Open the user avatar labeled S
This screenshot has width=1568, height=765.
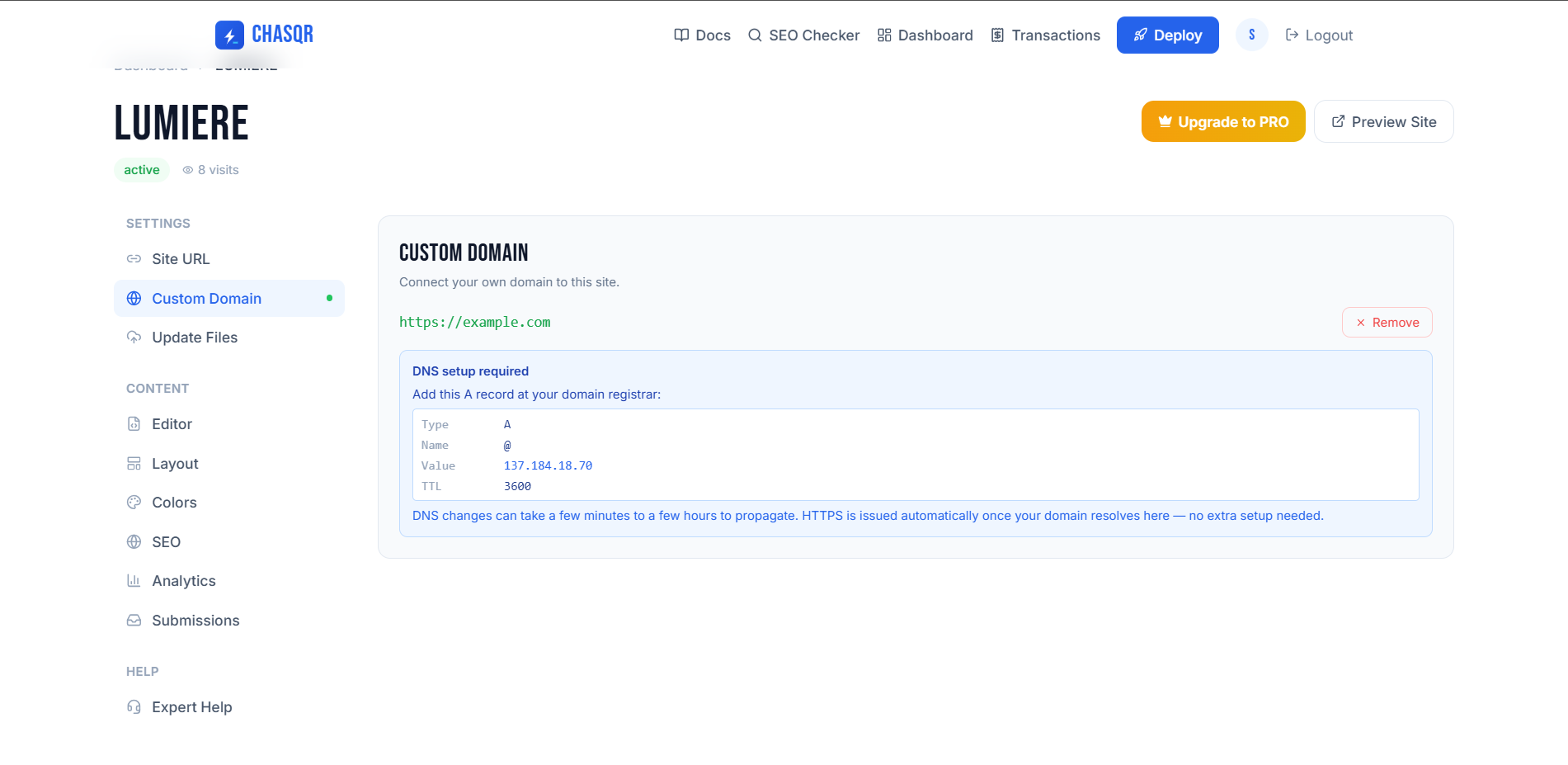click(x=1252, y=35)
